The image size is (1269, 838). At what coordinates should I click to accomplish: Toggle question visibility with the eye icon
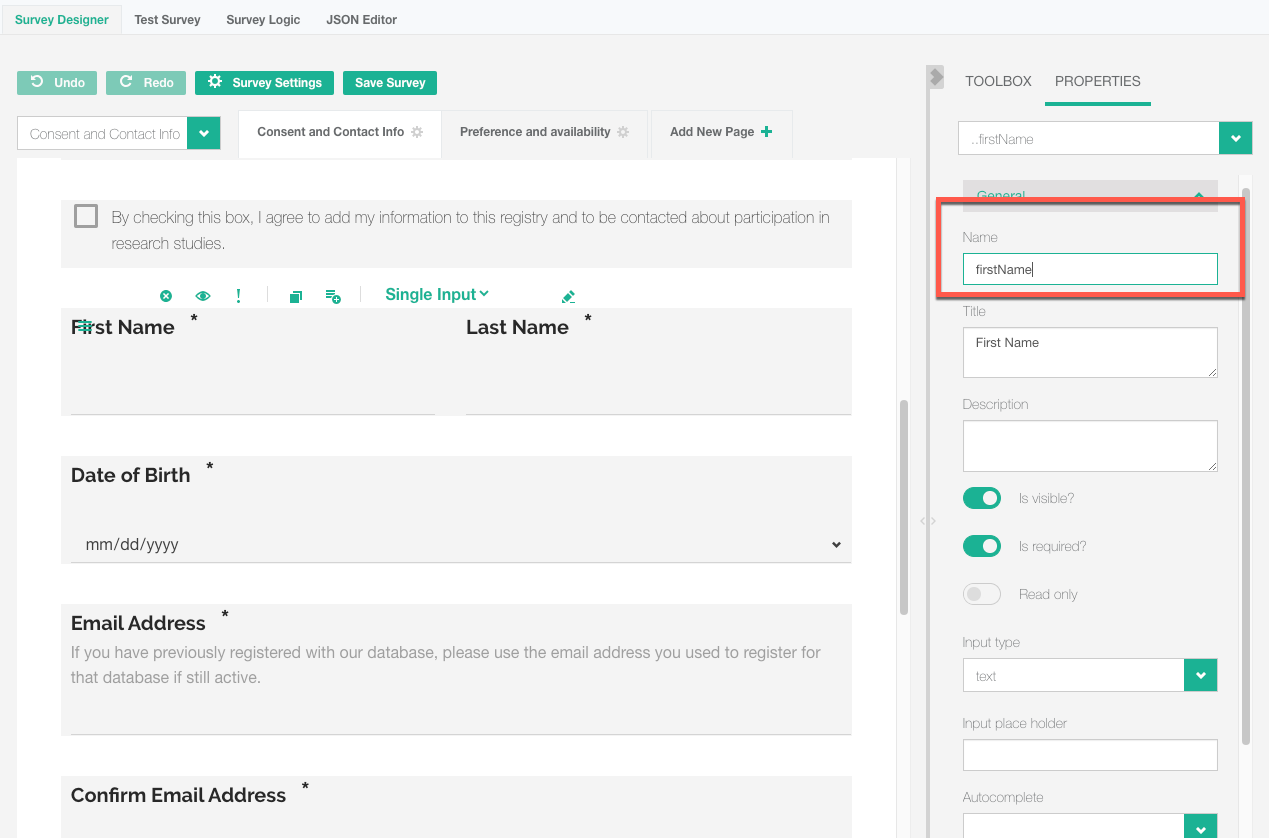[203, 296]
